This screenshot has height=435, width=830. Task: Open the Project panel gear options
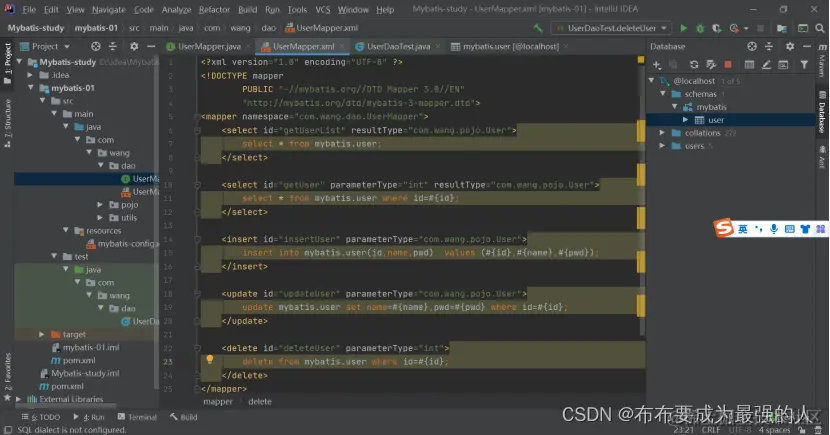click(134, 47)
